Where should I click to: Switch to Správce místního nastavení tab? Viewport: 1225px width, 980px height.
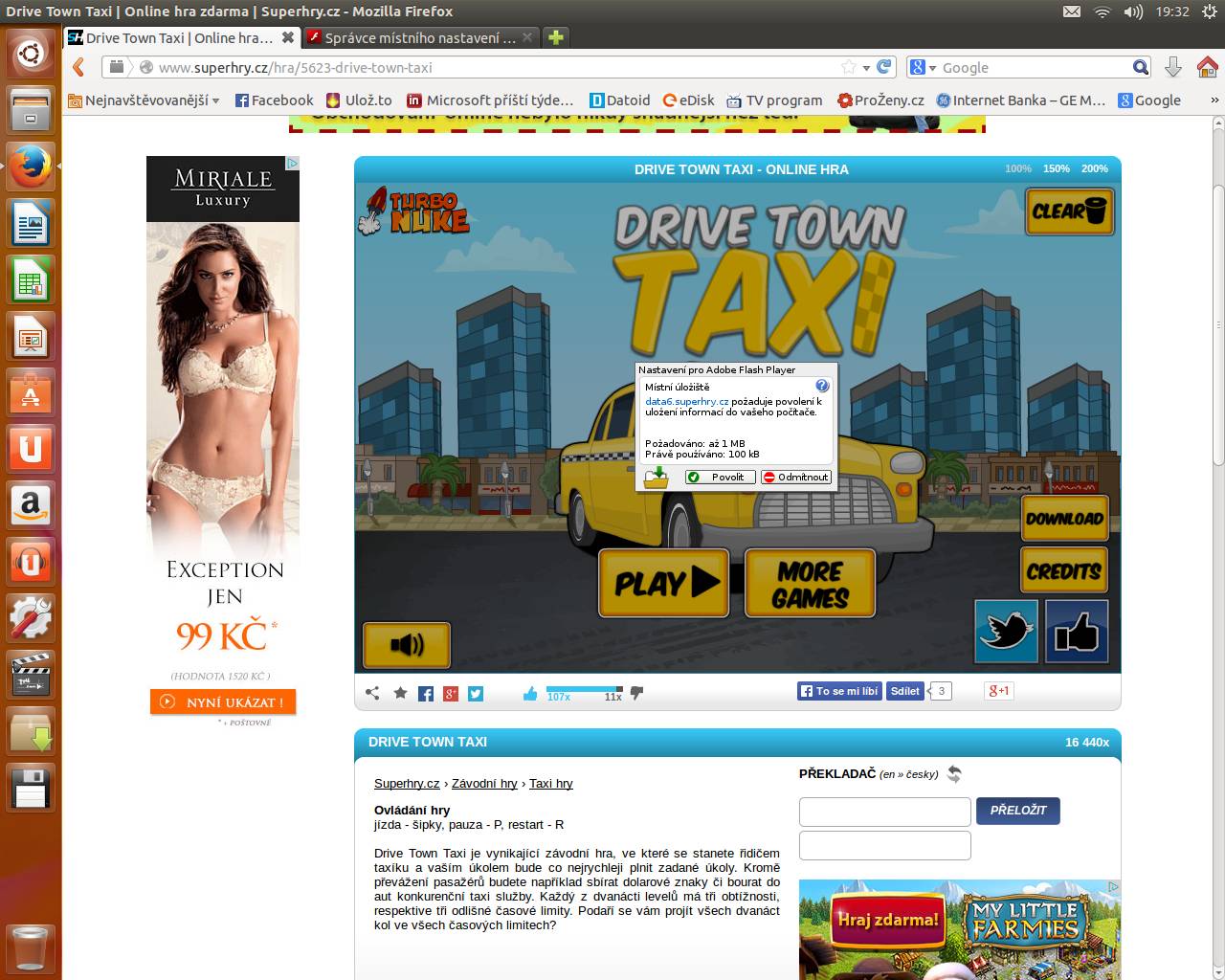point(420,37)
